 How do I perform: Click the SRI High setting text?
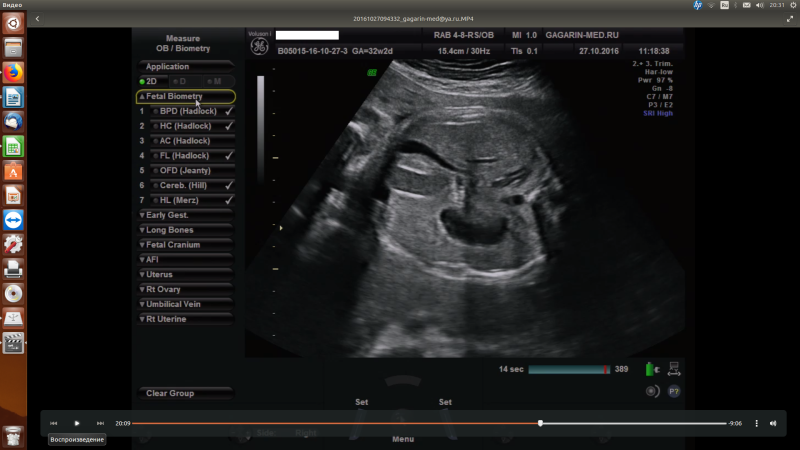(658, 113)
